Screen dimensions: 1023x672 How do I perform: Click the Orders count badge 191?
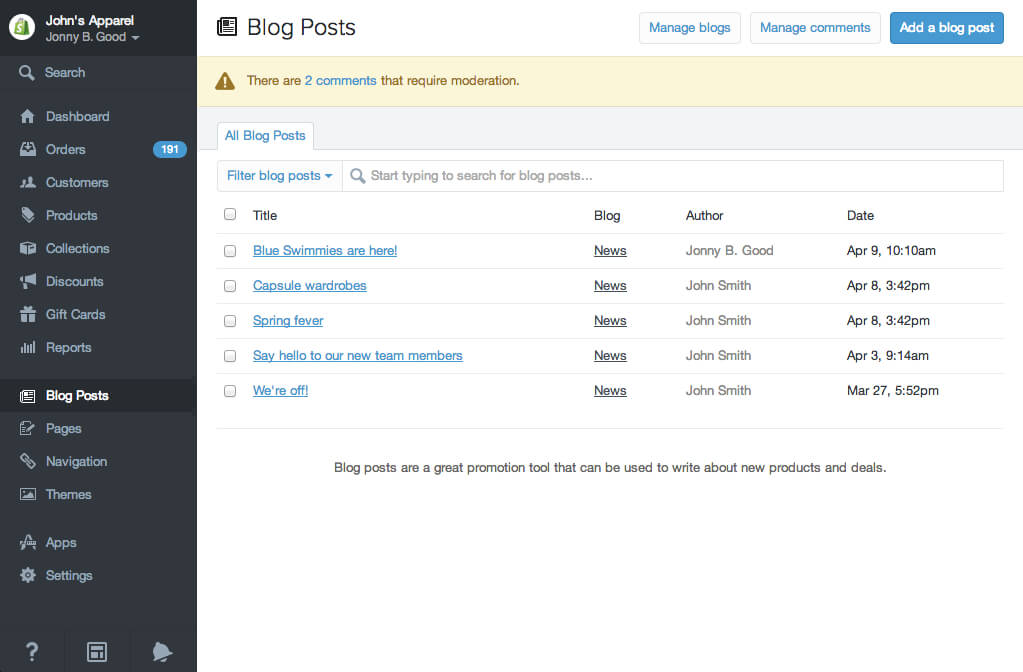tap(170, 149)
